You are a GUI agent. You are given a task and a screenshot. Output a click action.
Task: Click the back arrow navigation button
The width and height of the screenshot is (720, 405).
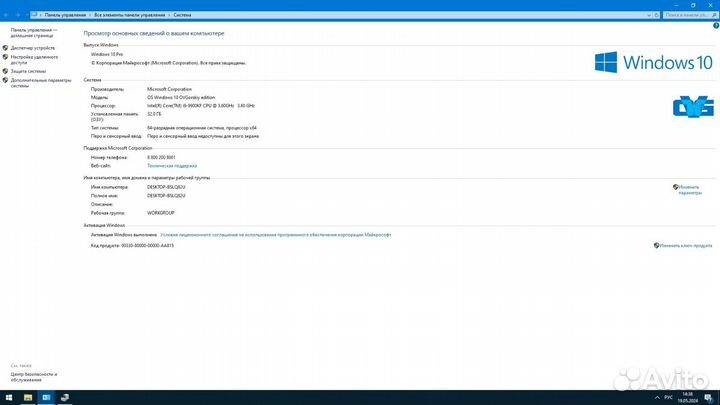tap(5, 16)
